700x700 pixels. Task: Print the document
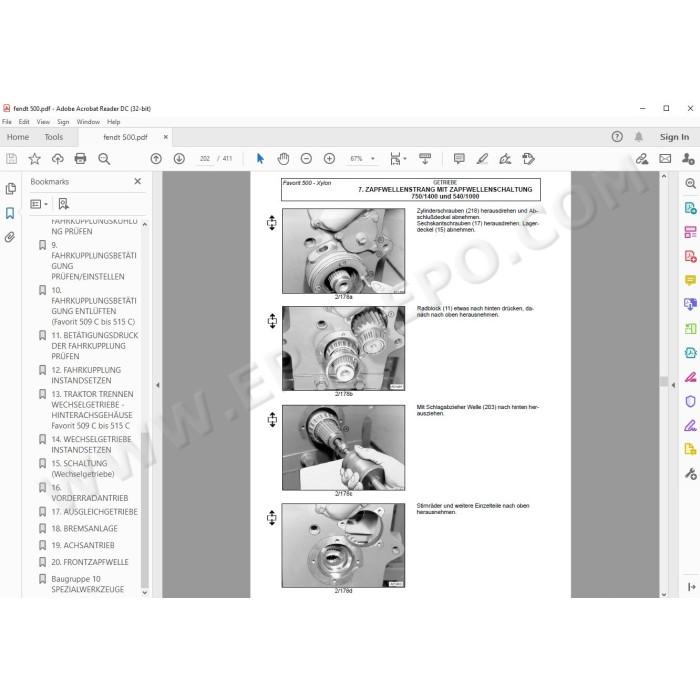tap(80, 158)
